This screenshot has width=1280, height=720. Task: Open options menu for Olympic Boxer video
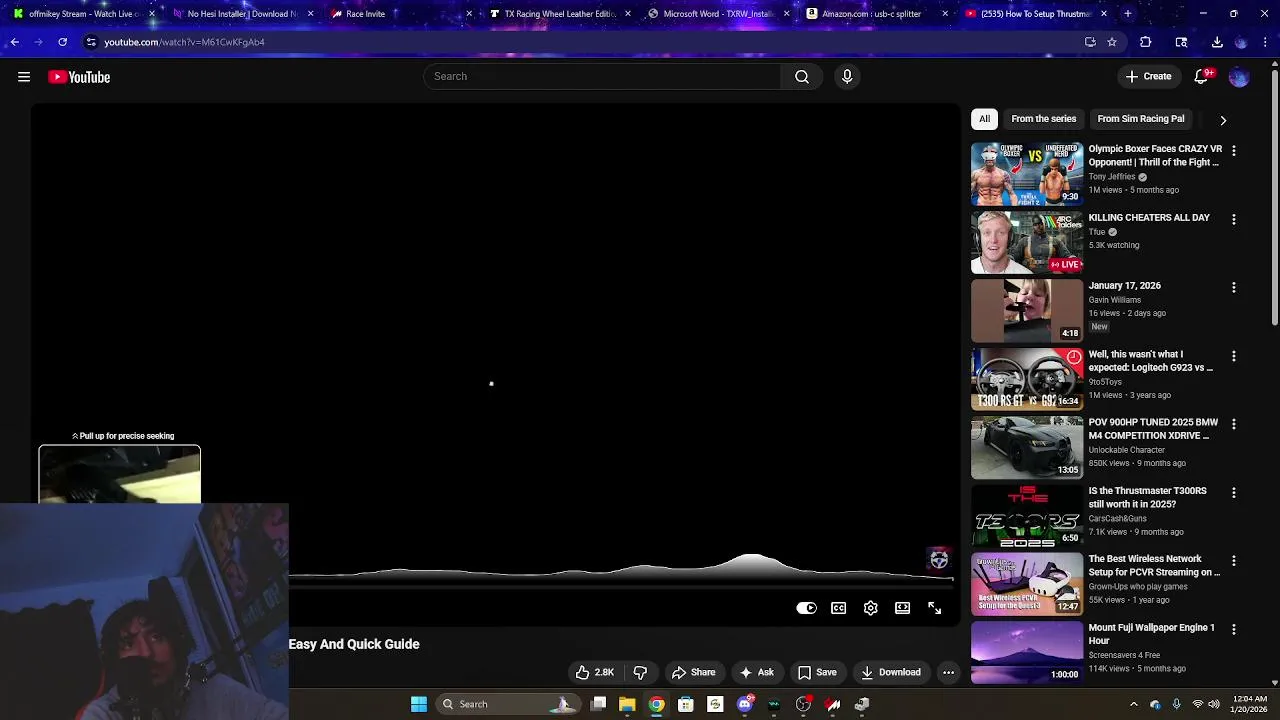pos(1233,151)
